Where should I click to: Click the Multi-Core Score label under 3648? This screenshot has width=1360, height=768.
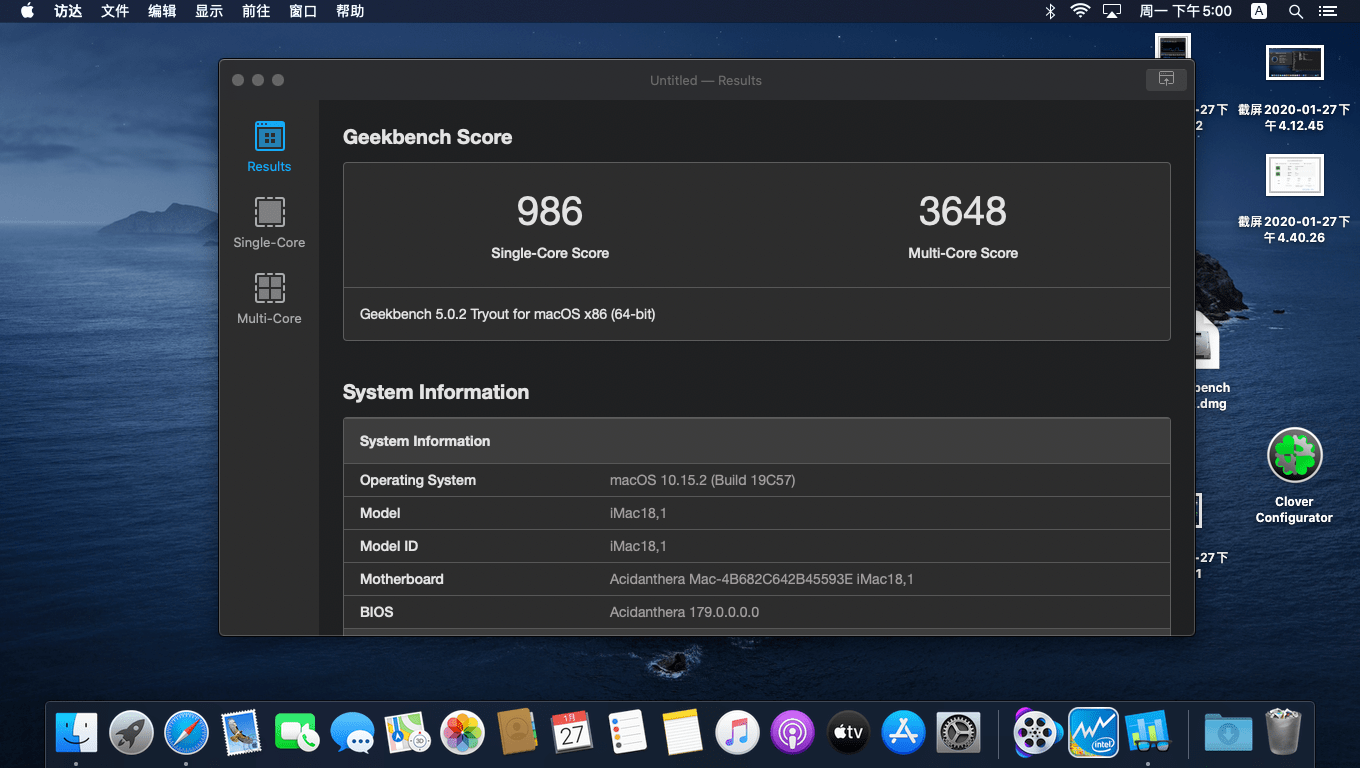click(963, 253)
